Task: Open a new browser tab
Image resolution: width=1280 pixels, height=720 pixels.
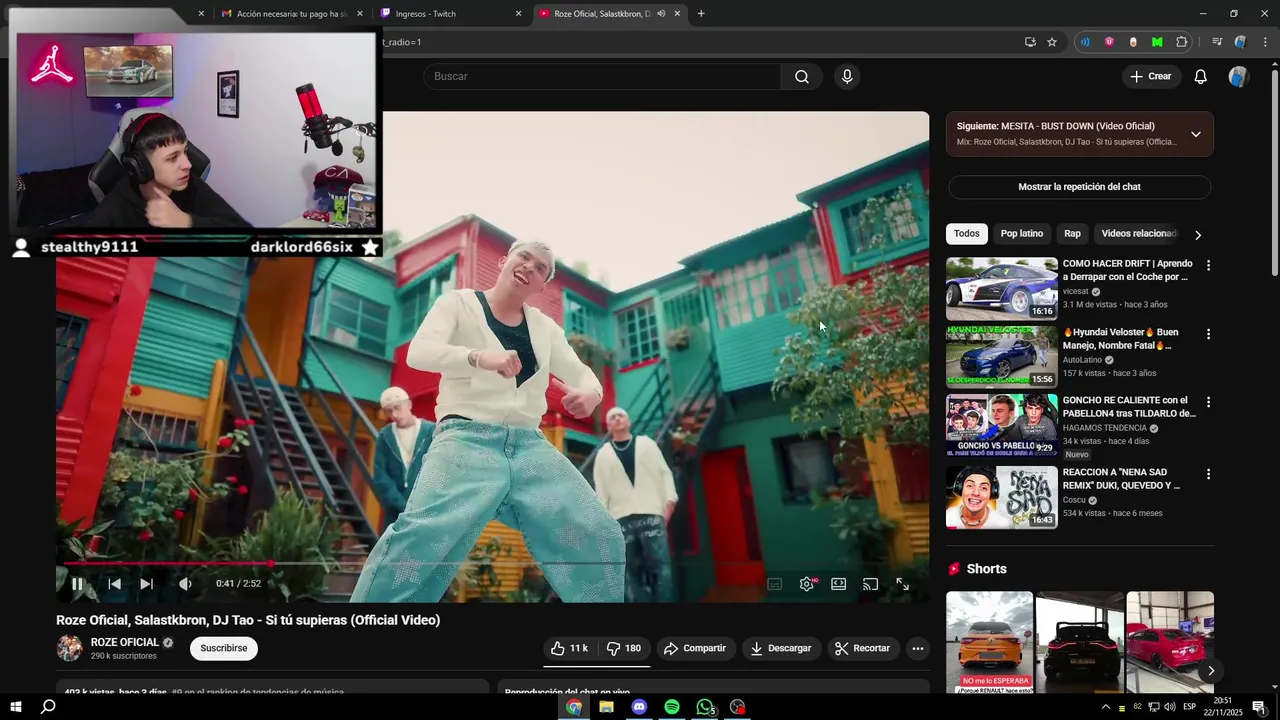Action: [x=701, y=13]
